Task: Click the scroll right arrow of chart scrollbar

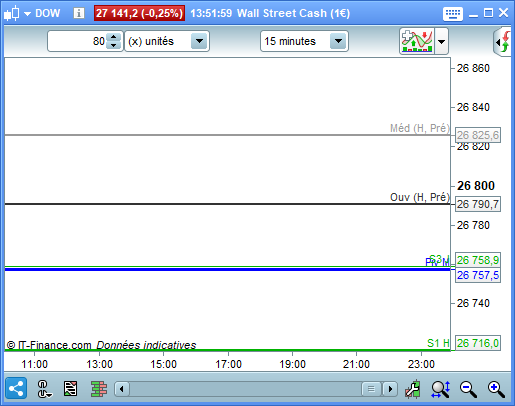Action: 390,389
